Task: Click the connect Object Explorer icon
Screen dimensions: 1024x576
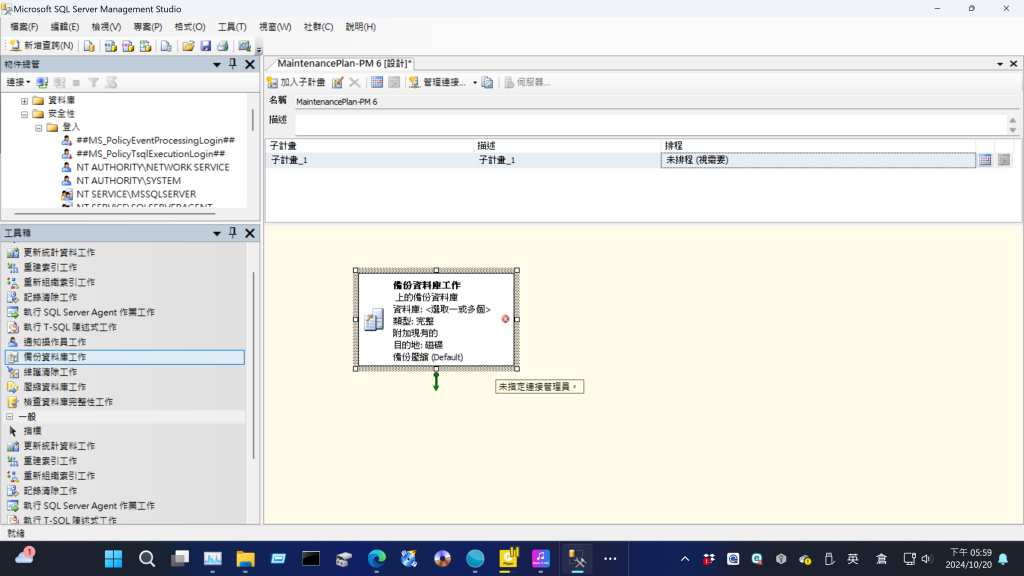Action: pyautogui.click(x=42, y=82)
